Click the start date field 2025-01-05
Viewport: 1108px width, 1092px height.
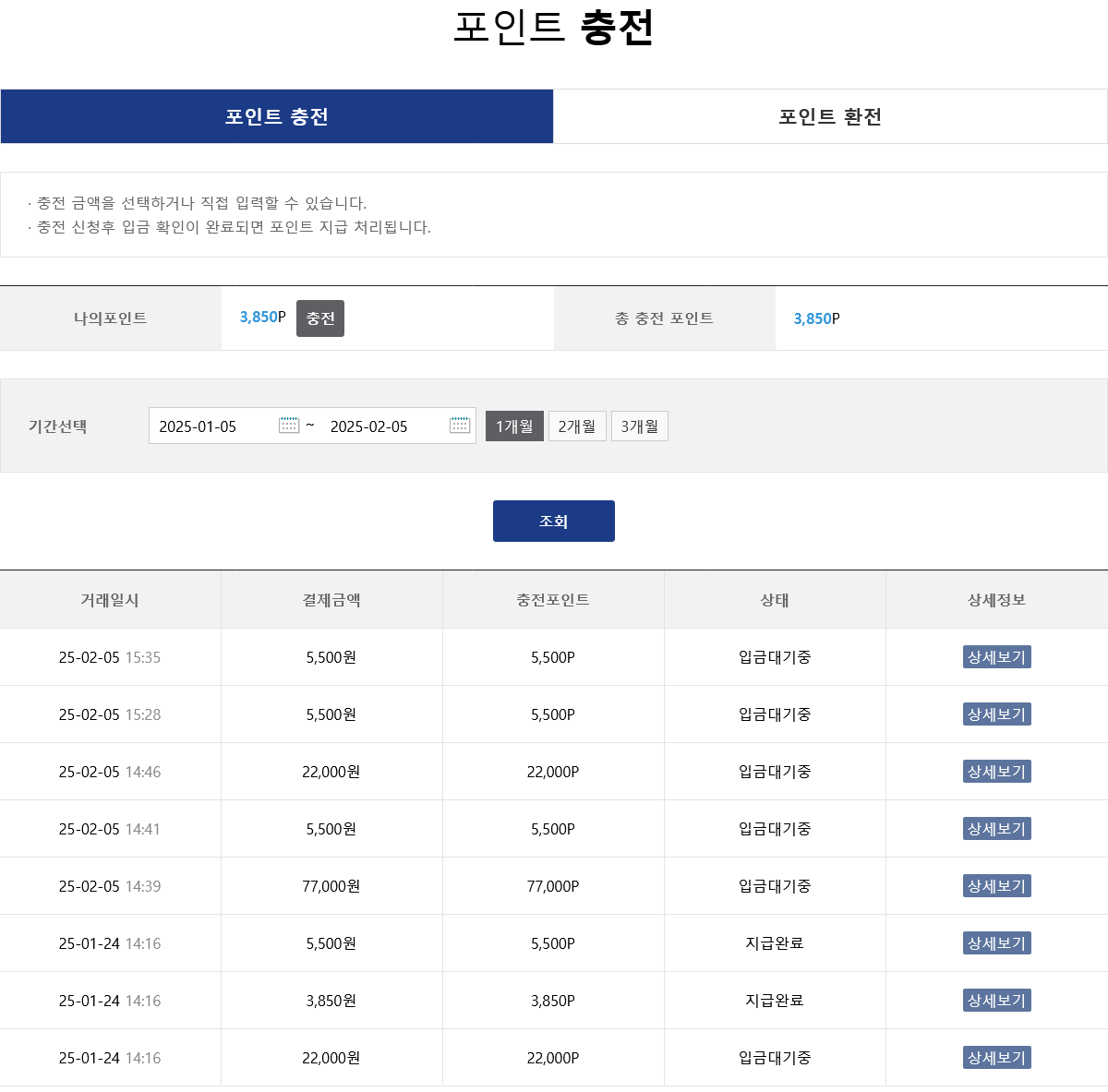click(212, 426)
